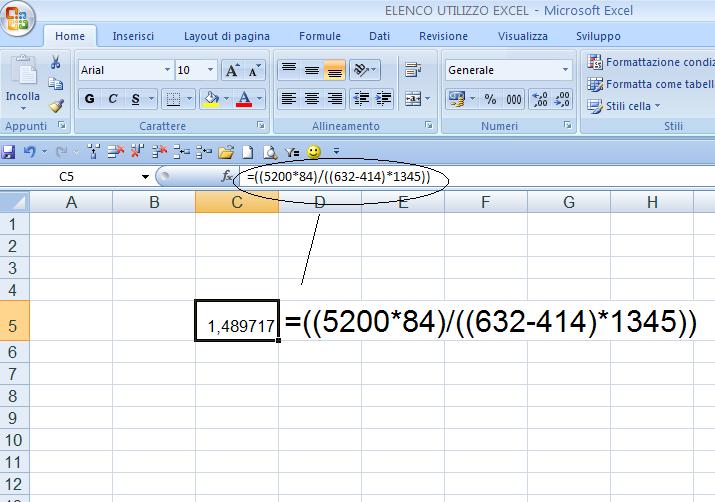715x502 pixels.
Task: Click the filter funnel icon
Action: coord(292,152)
